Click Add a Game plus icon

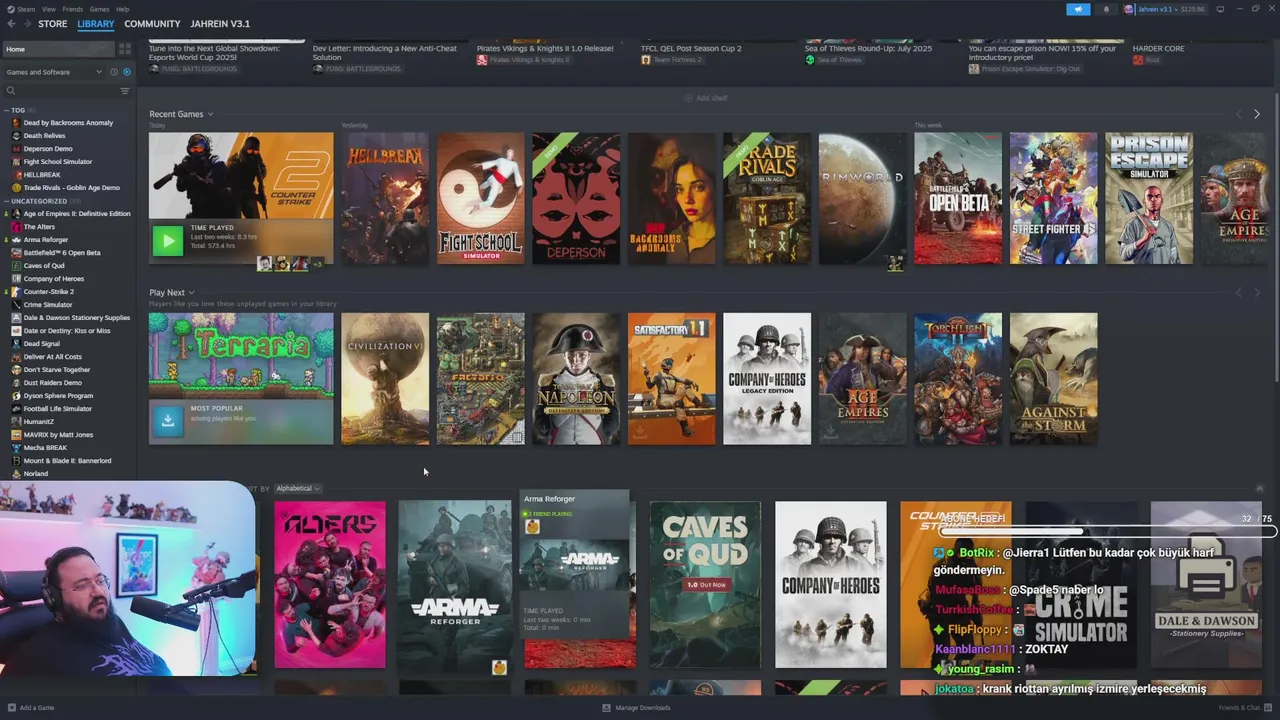11,708
